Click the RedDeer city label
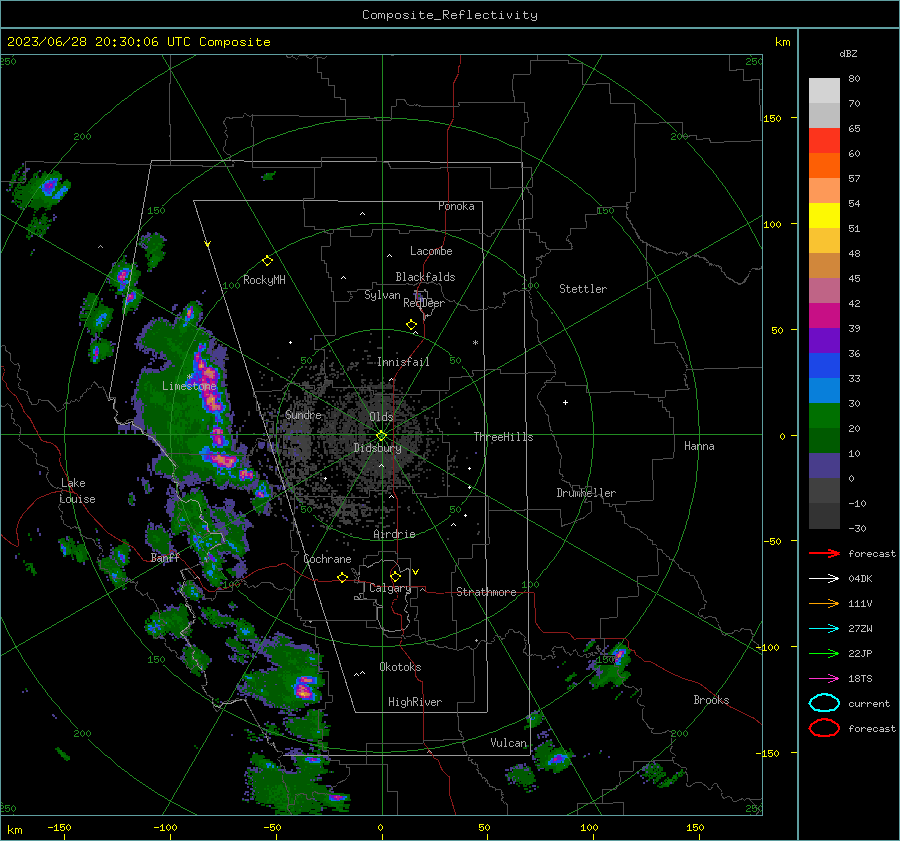 click(x=424, y=303)
